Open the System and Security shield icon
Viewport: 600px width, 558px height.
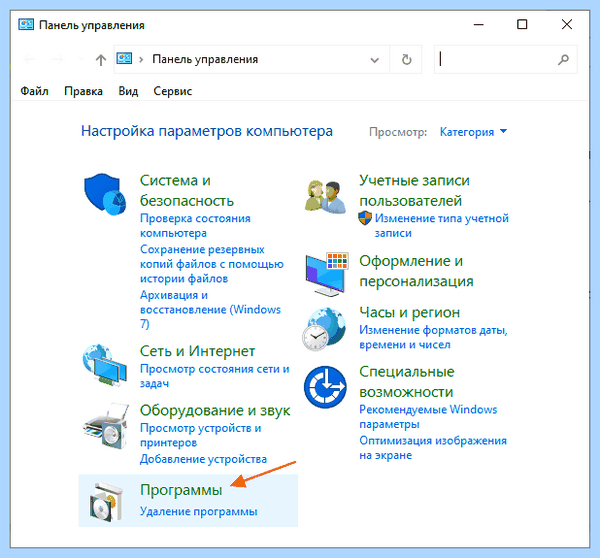pyautogui.click(x=105, y=194)
